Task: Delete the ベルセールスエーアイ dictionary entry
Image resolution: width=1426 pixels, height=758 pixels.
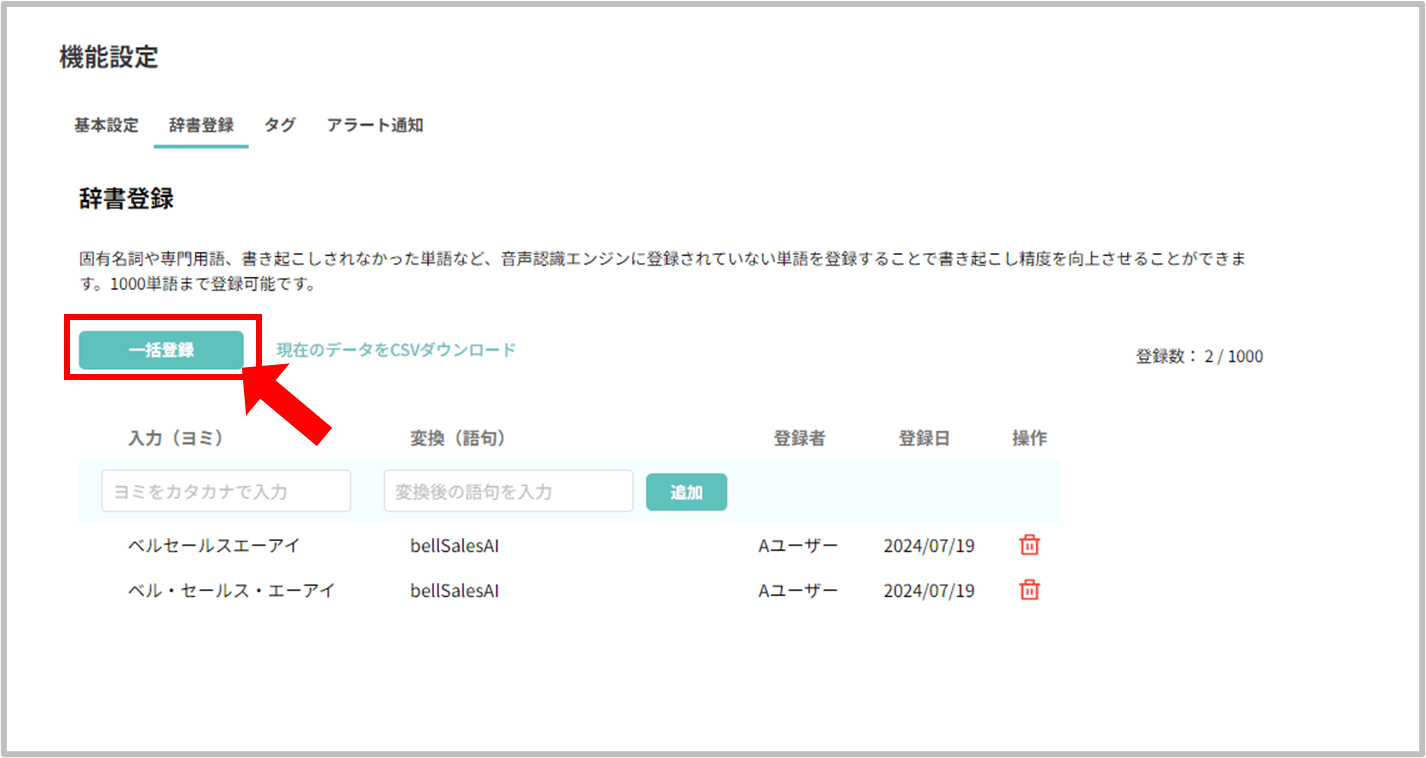Action: tap(1029, 545)
